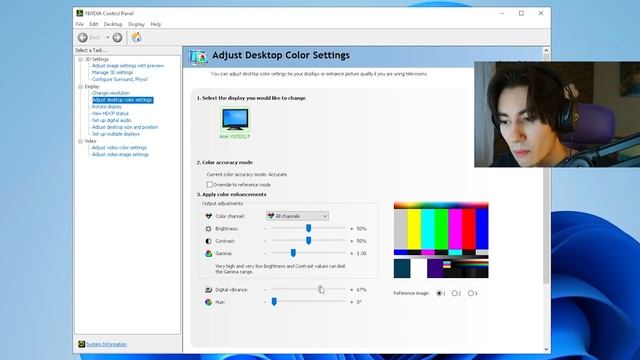
Task: Open the Help menu
Action: tap(156, 24)
